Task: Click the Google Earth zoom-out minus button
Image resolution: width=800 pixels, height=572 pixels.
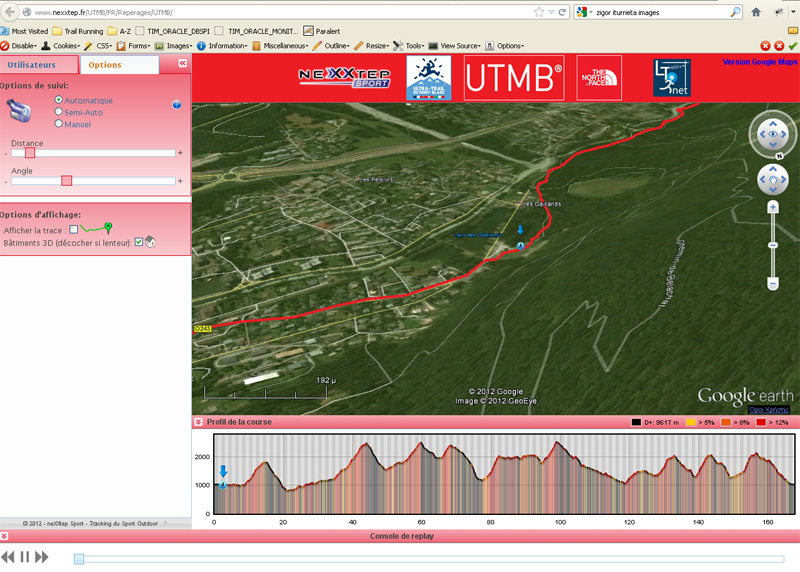Action: coord(772,284)
